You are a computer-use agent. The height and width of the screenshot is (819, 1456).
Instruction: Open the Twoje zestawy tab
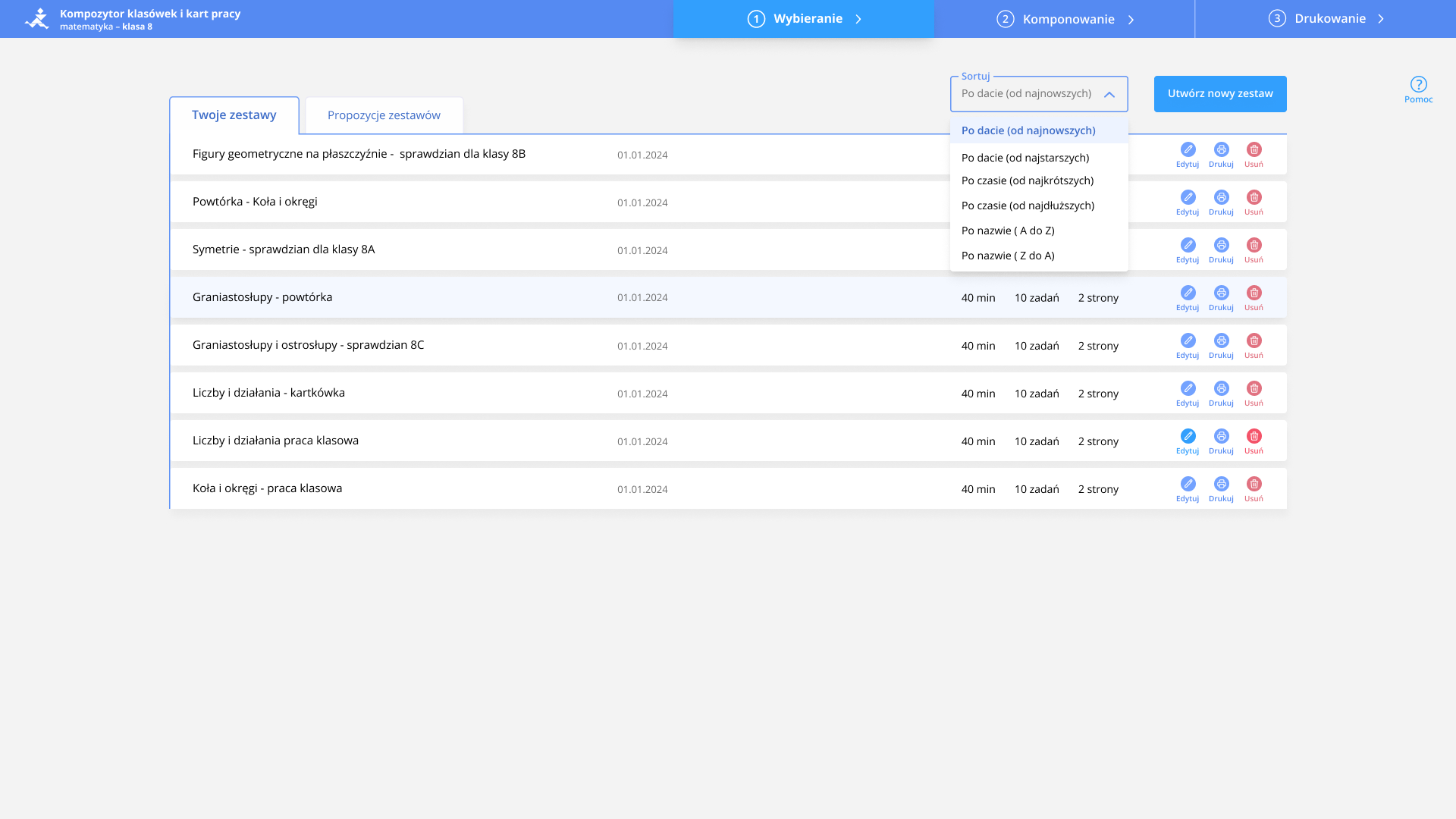coord(234,115)
